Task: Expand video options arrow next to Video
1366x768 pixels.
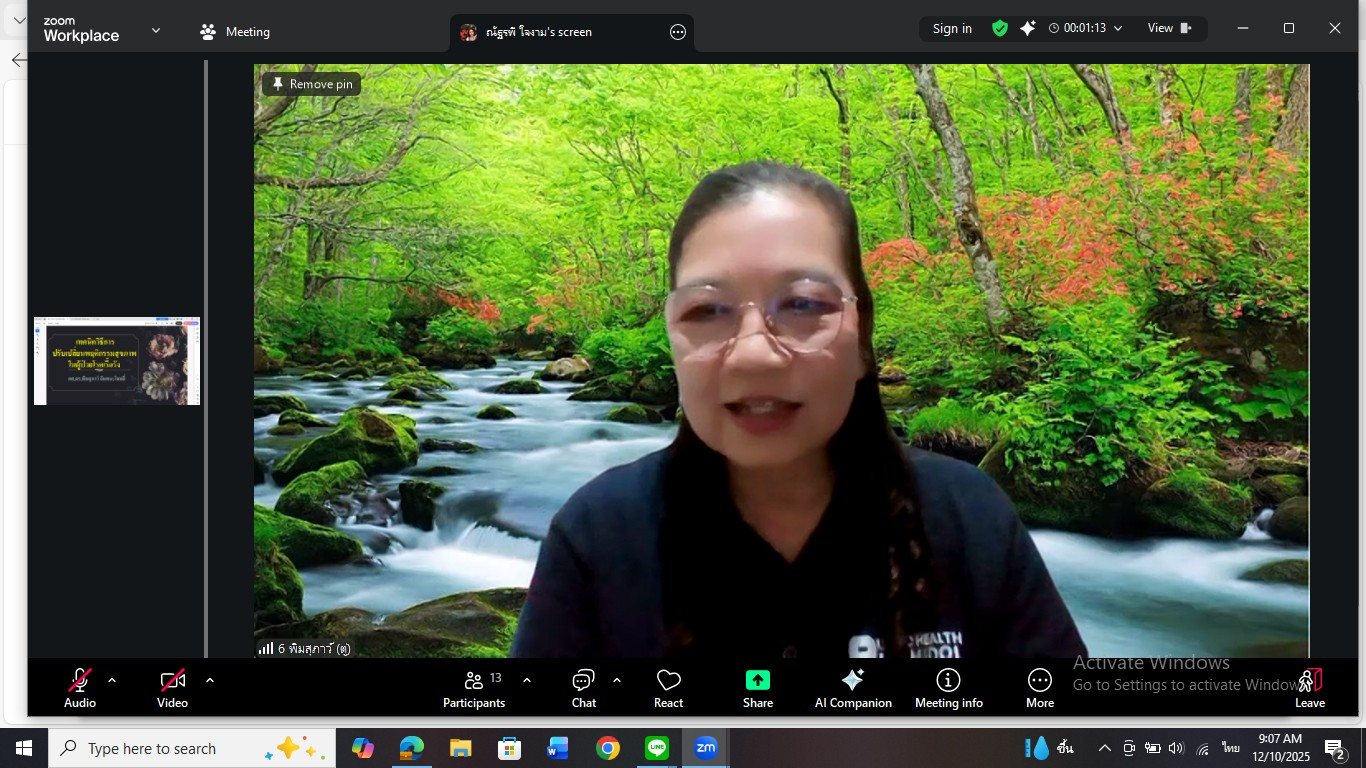Action: (210, 680)
